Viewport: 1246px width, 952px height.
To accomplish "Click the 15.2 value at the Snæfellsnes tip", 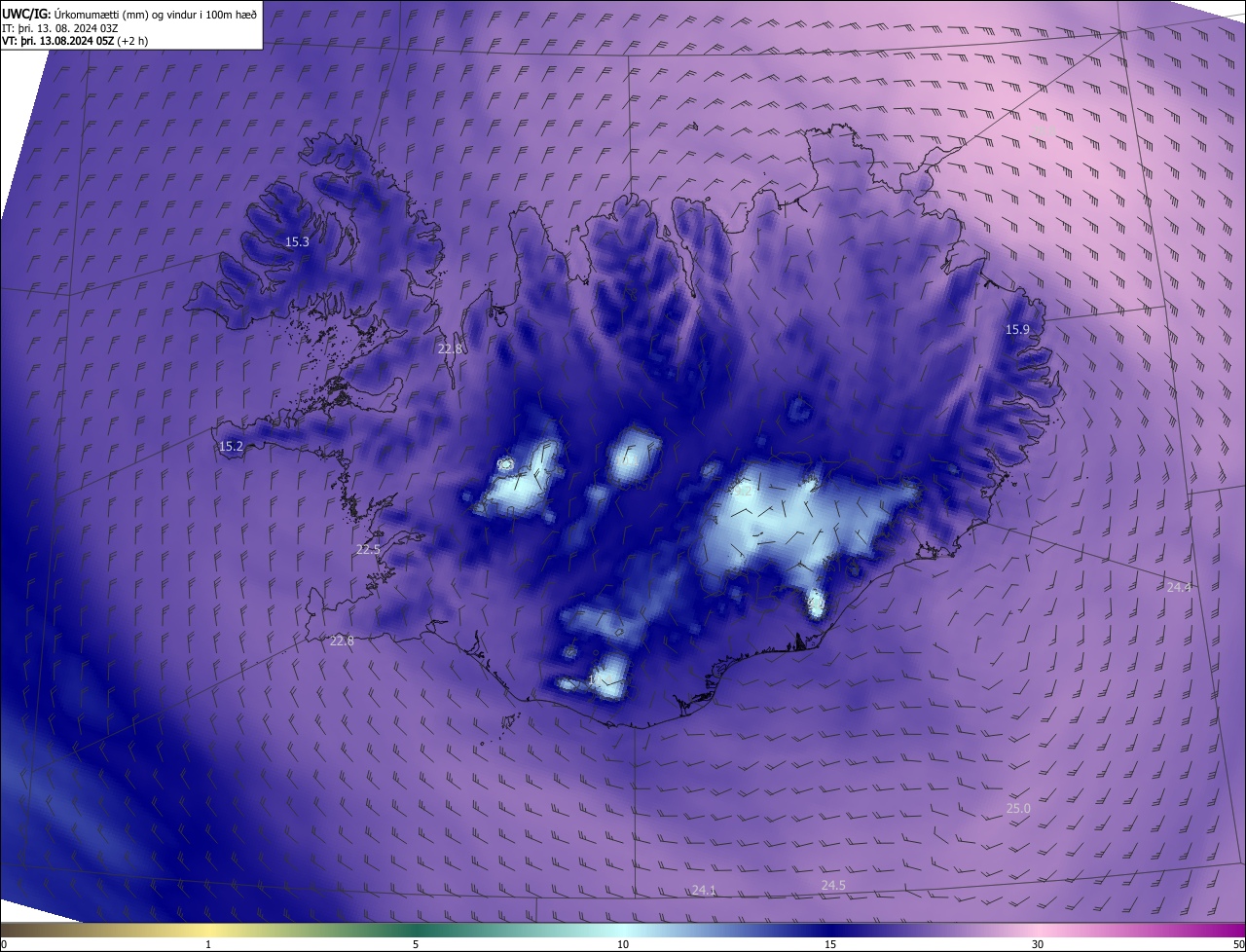I will pyautogui.click(x=231, y=447).
